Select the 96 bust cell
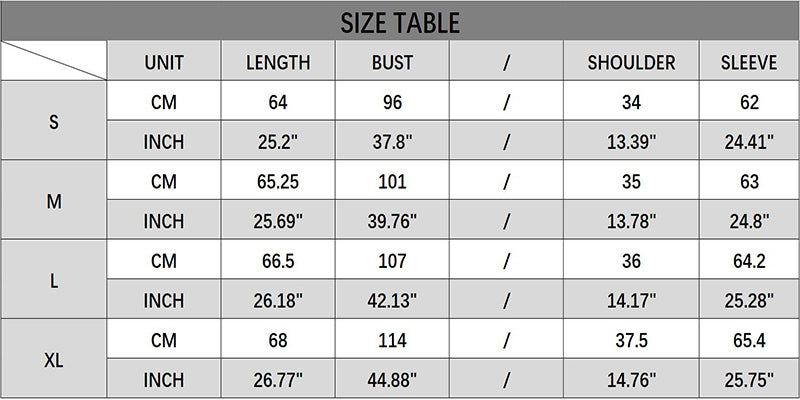Viewport: 800px width, 400px height. tap(393, 102)
